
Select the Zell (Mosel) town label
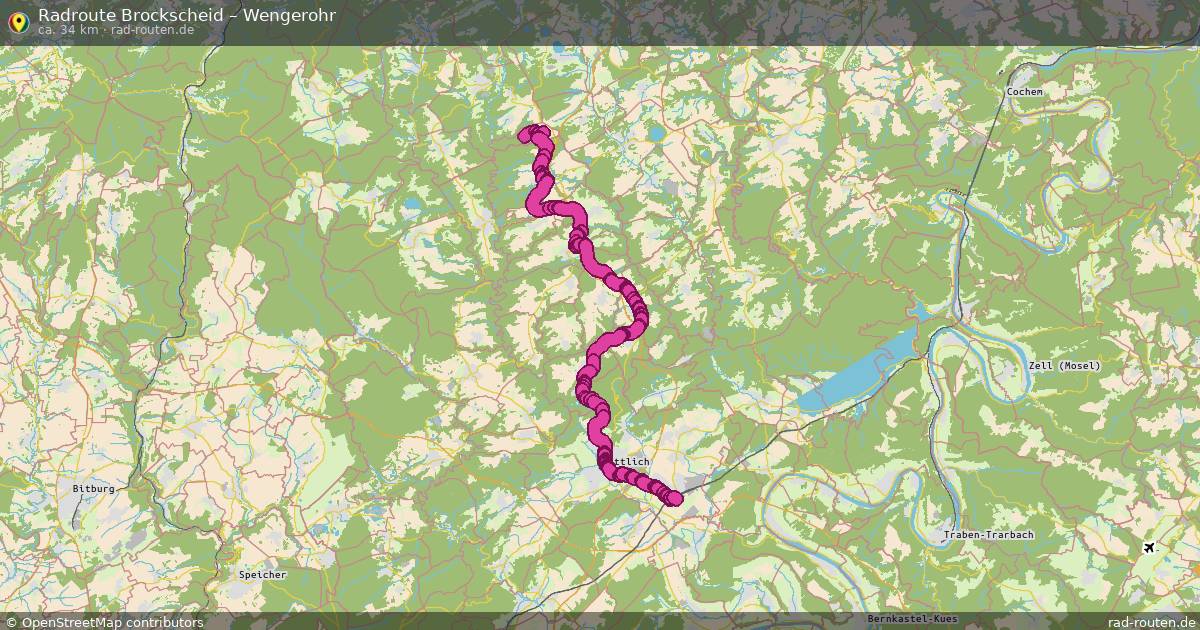coord(1064,365)
